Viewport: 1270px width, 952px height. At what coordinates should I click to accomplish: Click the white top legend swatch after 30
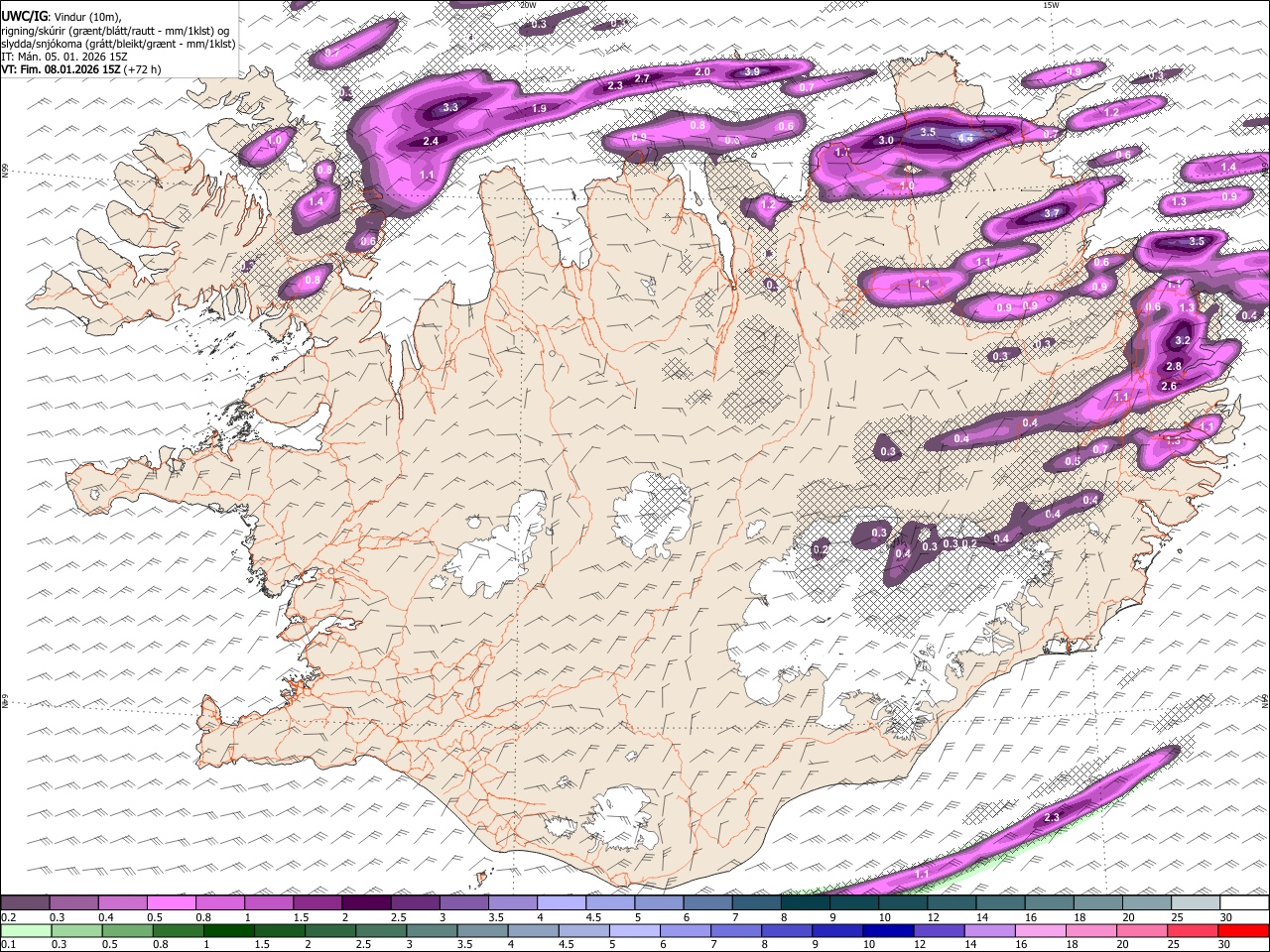click(x=1244, y=902)
